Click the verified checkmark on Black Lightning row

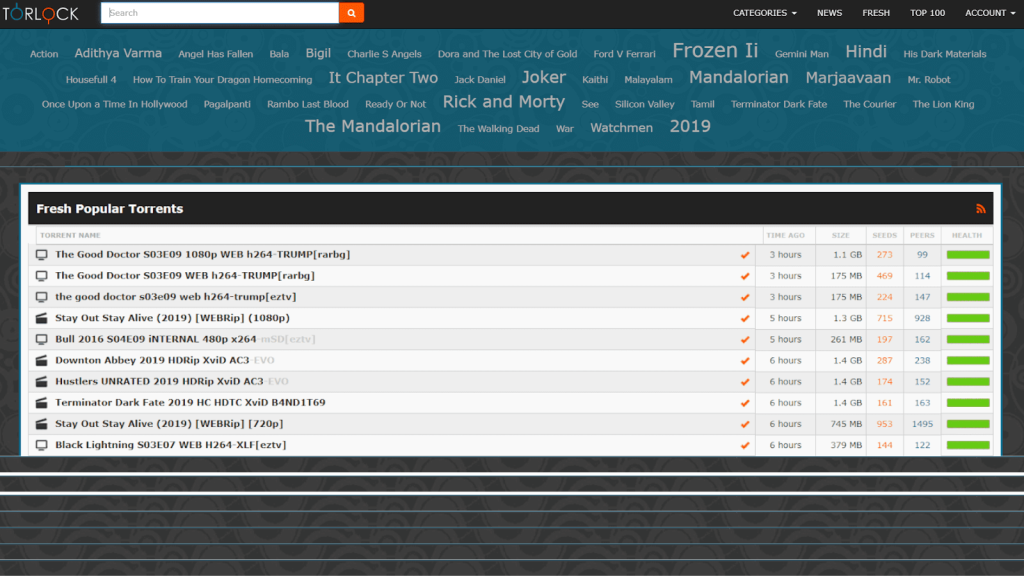click(744, 445)
